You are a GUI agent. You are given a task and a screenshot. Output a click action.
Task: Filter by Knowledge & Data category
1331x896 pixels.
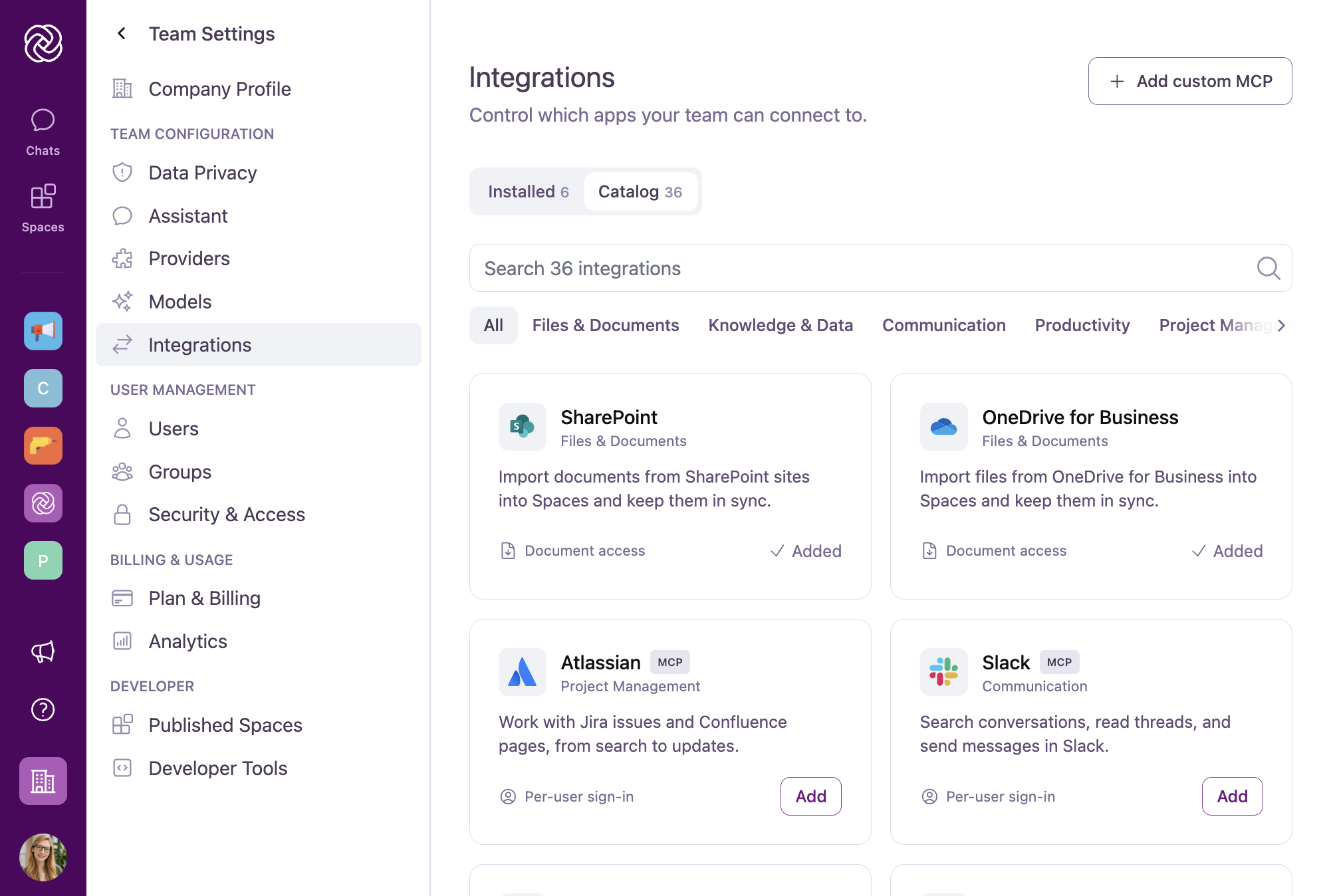click(781, 325)
